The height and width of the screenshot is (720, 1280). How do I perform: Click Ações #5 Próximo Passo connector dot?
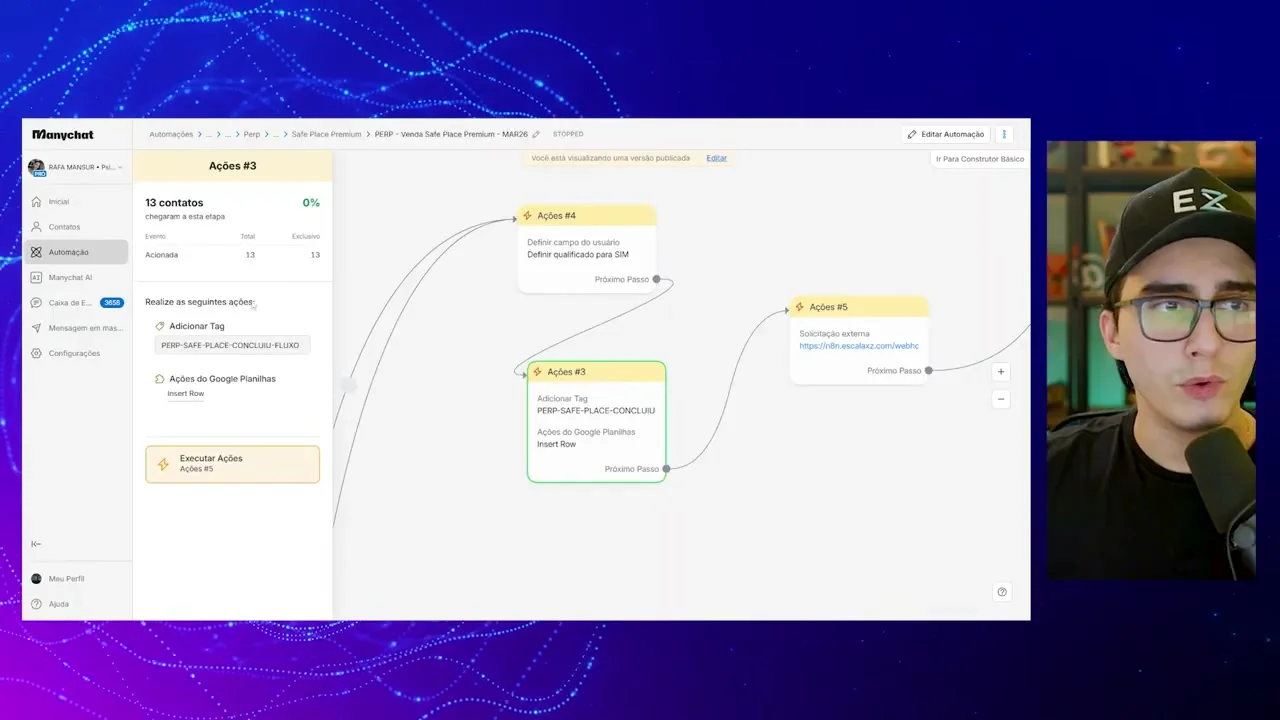pos(929,371)
